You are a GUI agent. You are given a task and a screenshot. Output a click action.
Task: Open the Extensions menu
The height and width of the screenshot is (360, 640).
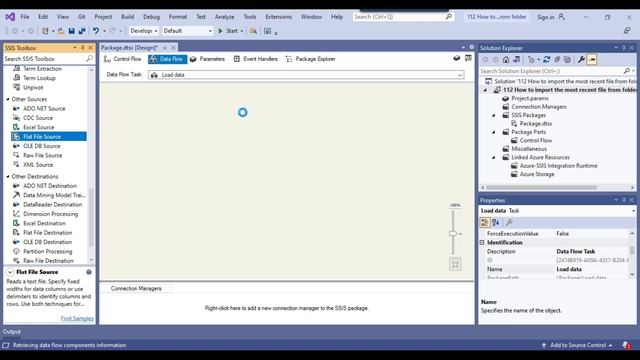tap(278, 17)
